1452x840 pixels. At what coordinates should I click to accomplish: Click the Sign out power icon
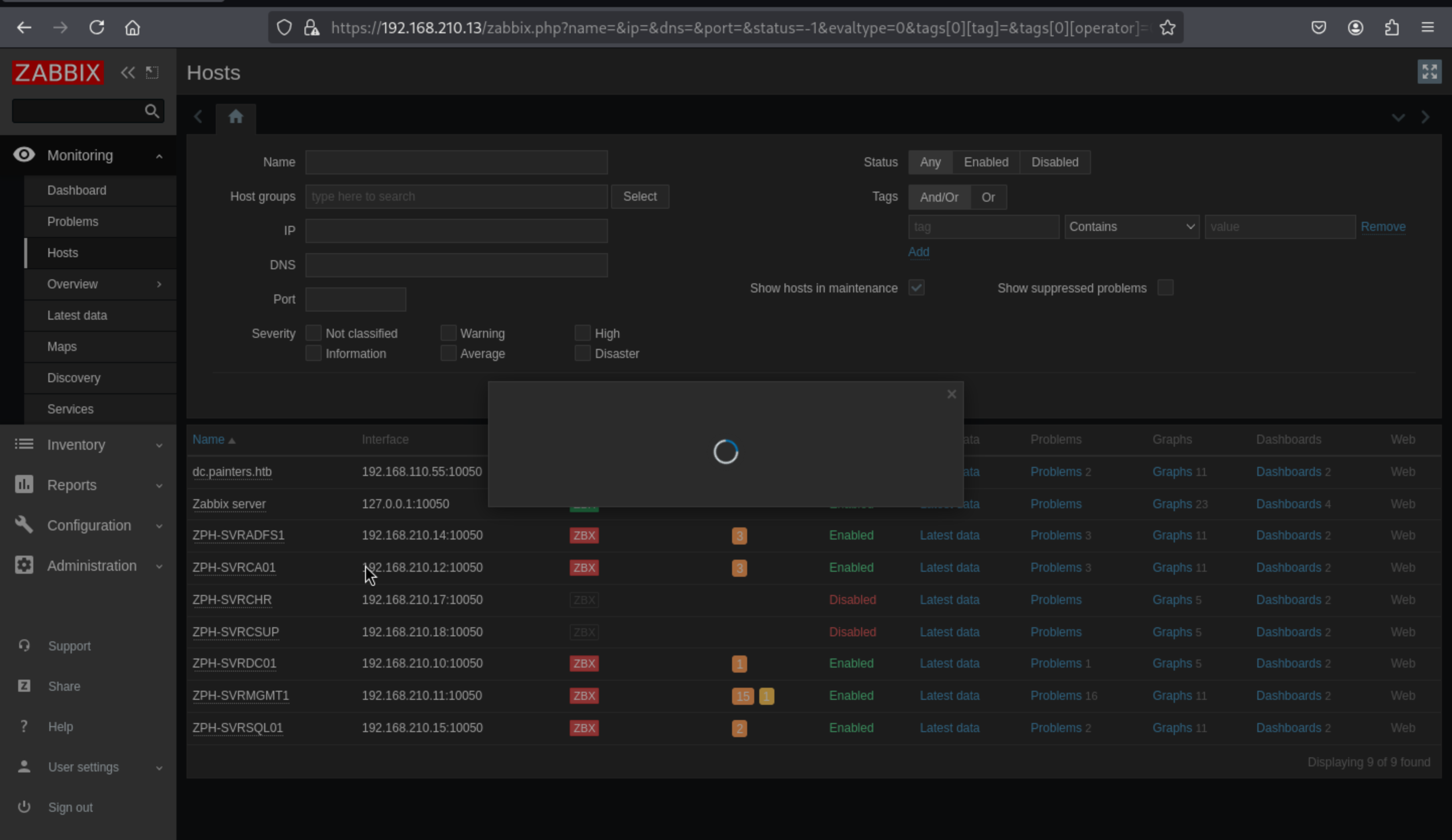pos(24,807)
